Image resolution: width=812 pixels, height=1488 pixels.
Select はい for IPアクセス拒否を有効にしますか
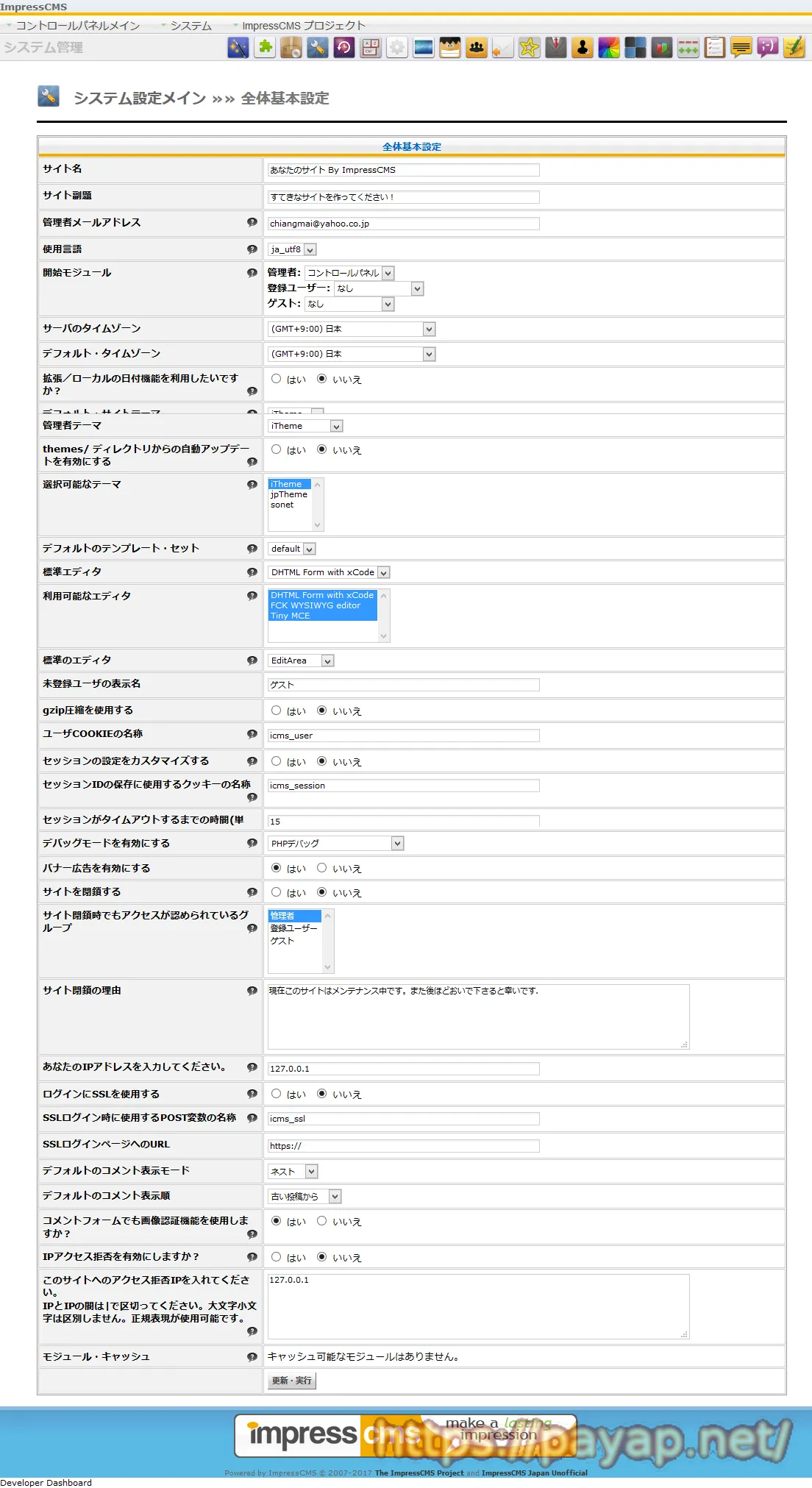coord(277,1257)
